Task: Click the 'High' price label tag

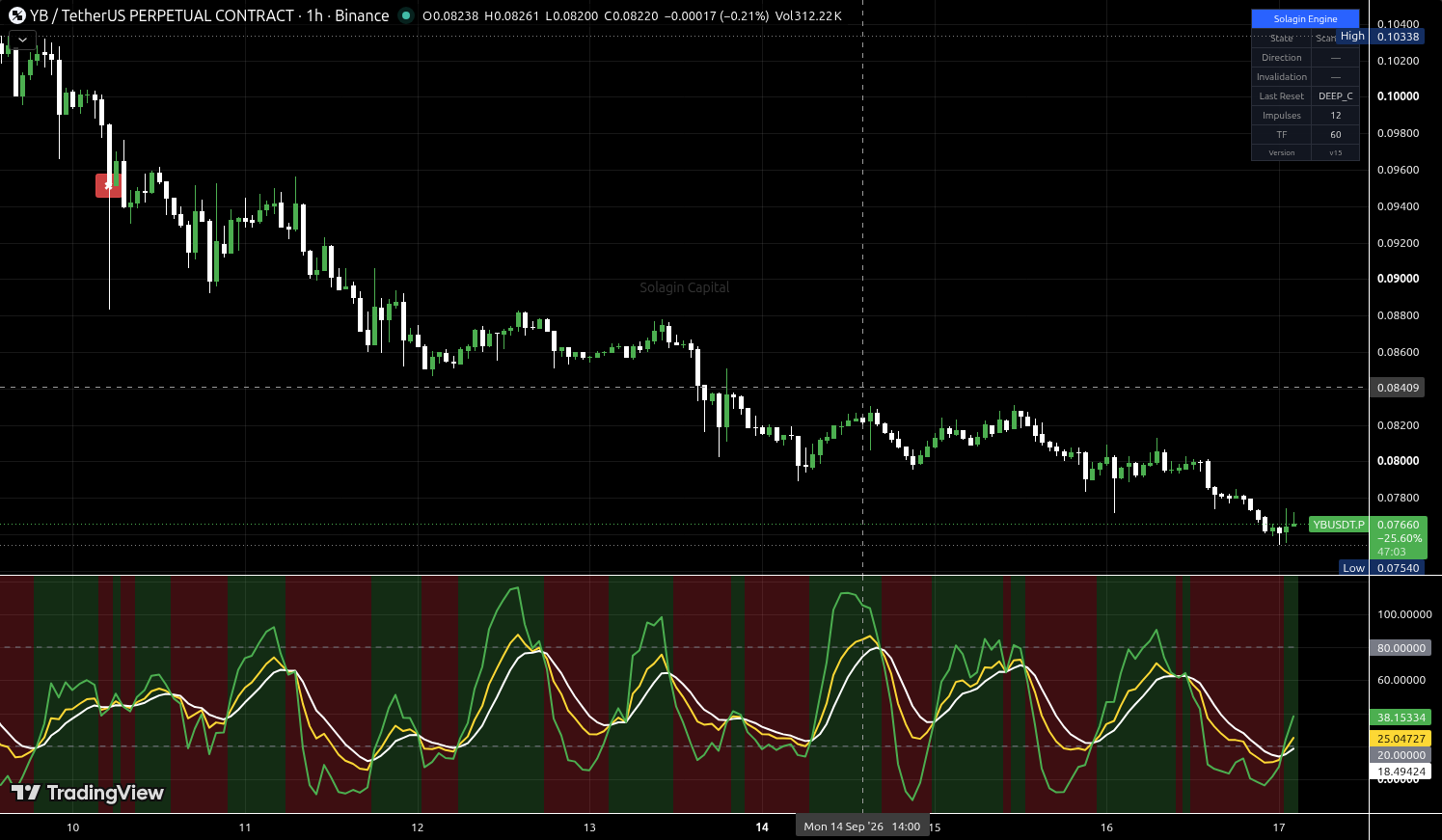Action: (1352, 37)
